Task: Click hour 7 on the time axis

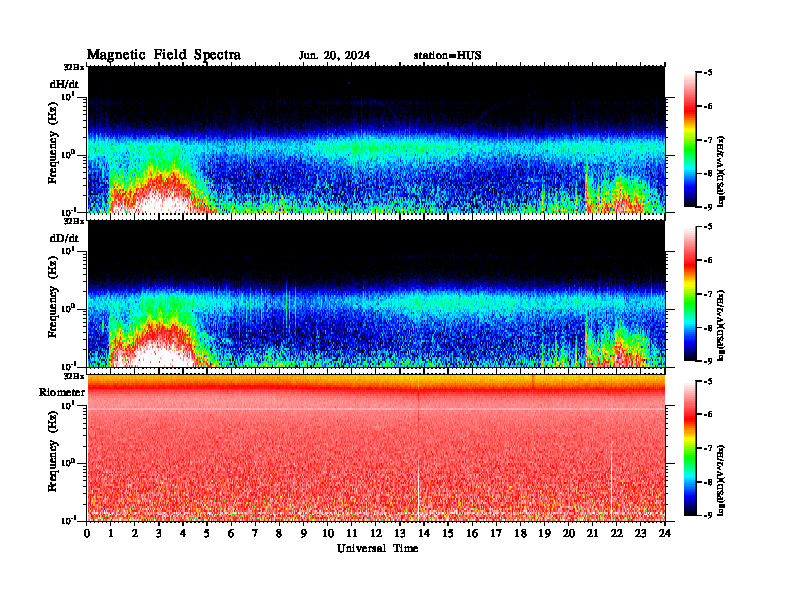Action: 255,533
